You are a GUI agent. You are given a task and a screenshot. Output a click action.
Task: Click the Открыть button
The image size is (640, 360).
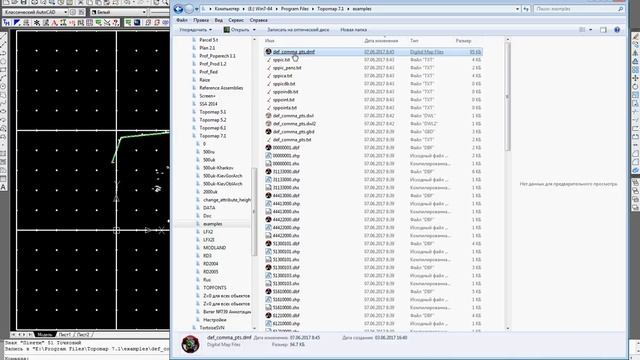pos(237,30)
